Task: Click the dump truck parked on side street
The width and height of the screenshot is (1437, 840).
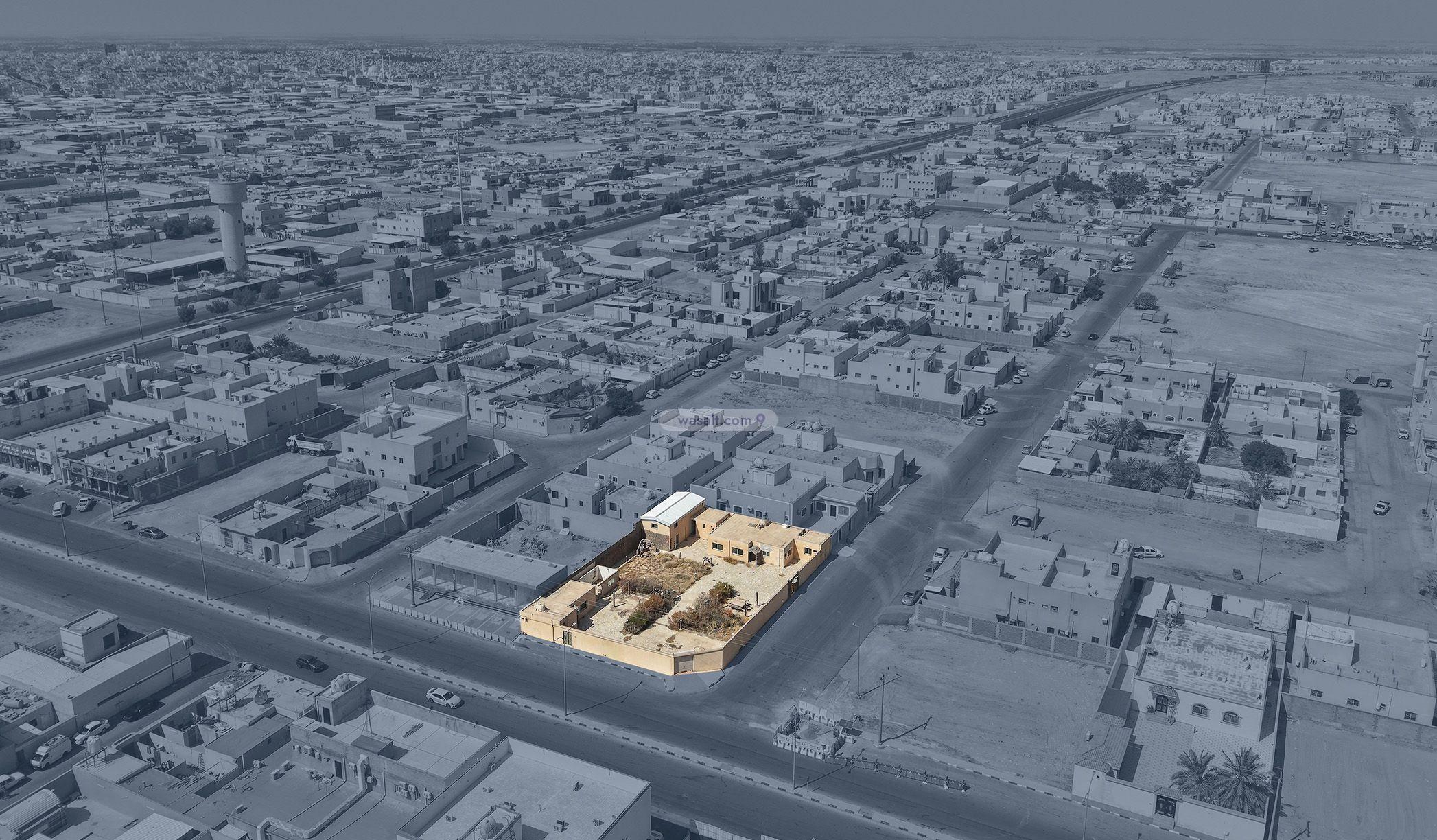Action: (x=308, y=443)
